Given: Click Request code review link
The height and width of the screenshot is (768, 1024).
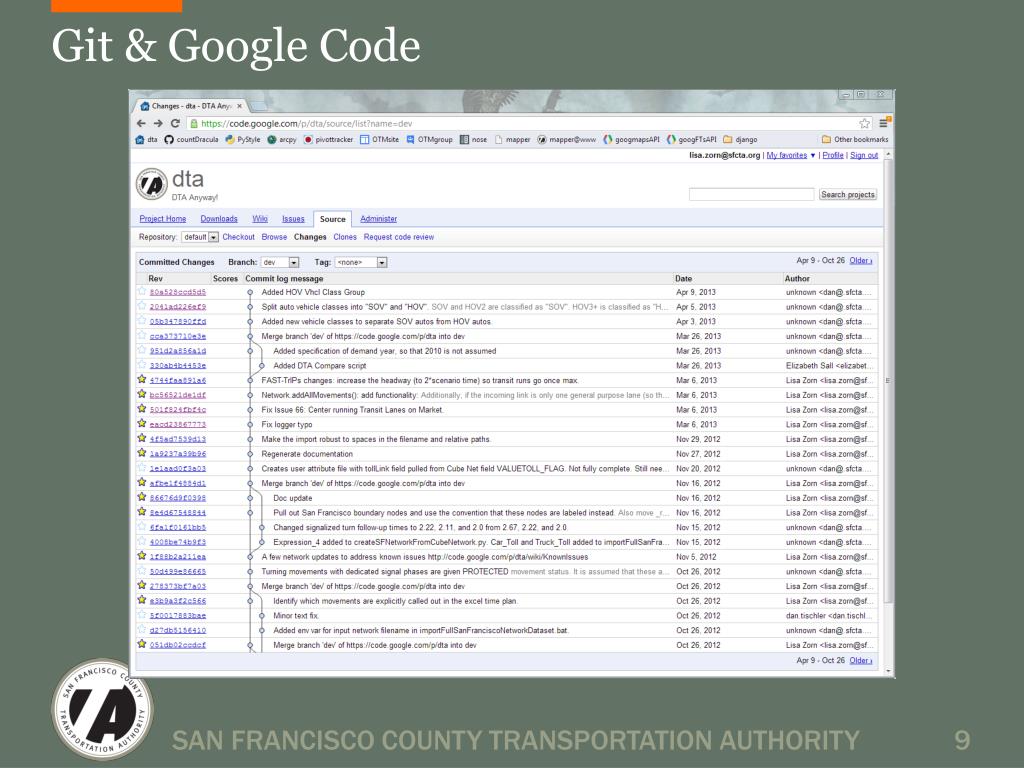Looking at the screenshot, I should 398,237.
